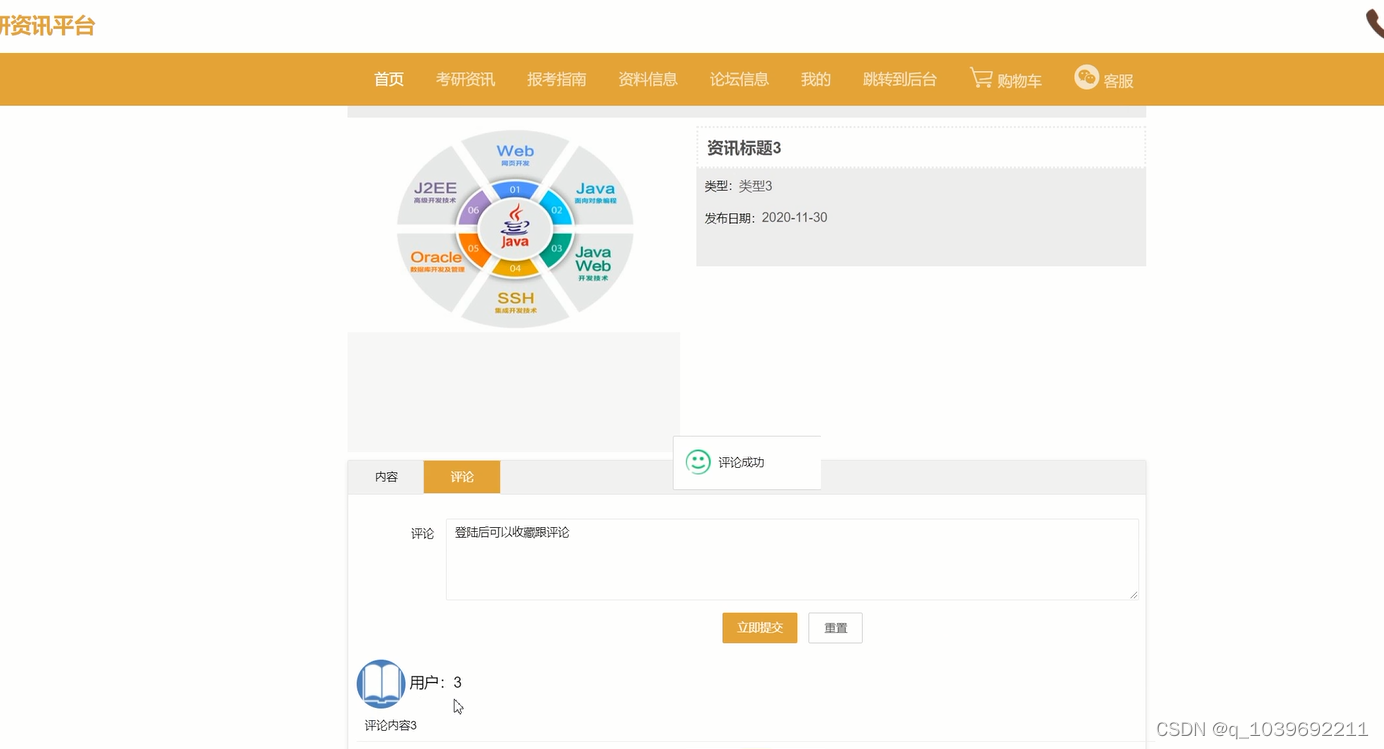Open 报考指南 menu item

pos(557,79)
